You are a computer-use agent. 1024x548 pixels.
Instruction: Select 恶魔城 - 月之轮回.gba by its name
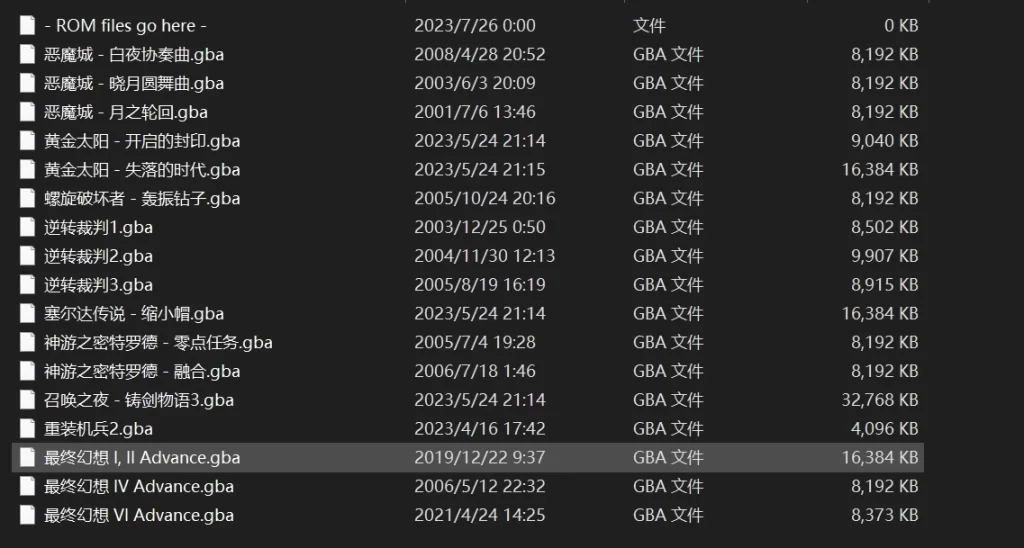click(125, 112)
